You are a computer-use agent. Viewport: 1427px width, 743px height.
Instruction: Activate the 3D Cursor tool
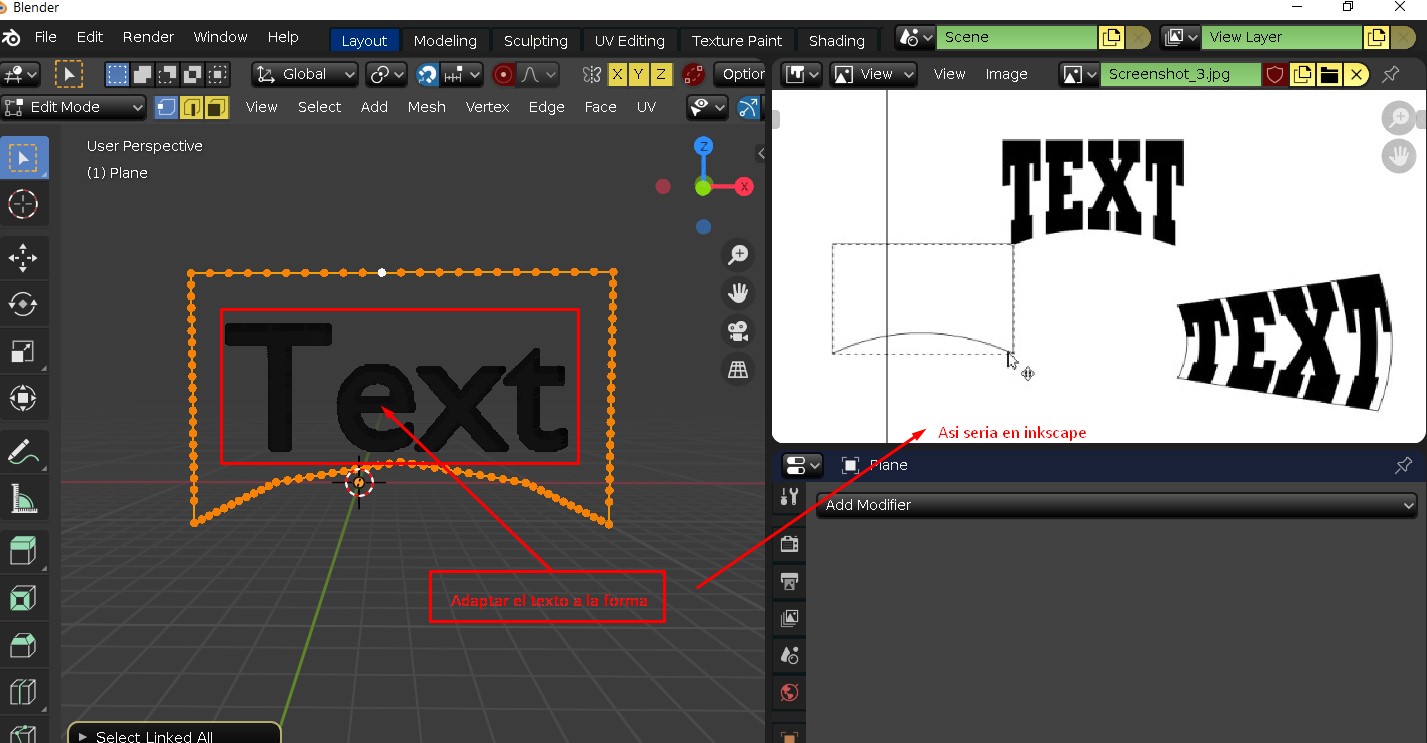pyautogui.click(x=23, y=205)
